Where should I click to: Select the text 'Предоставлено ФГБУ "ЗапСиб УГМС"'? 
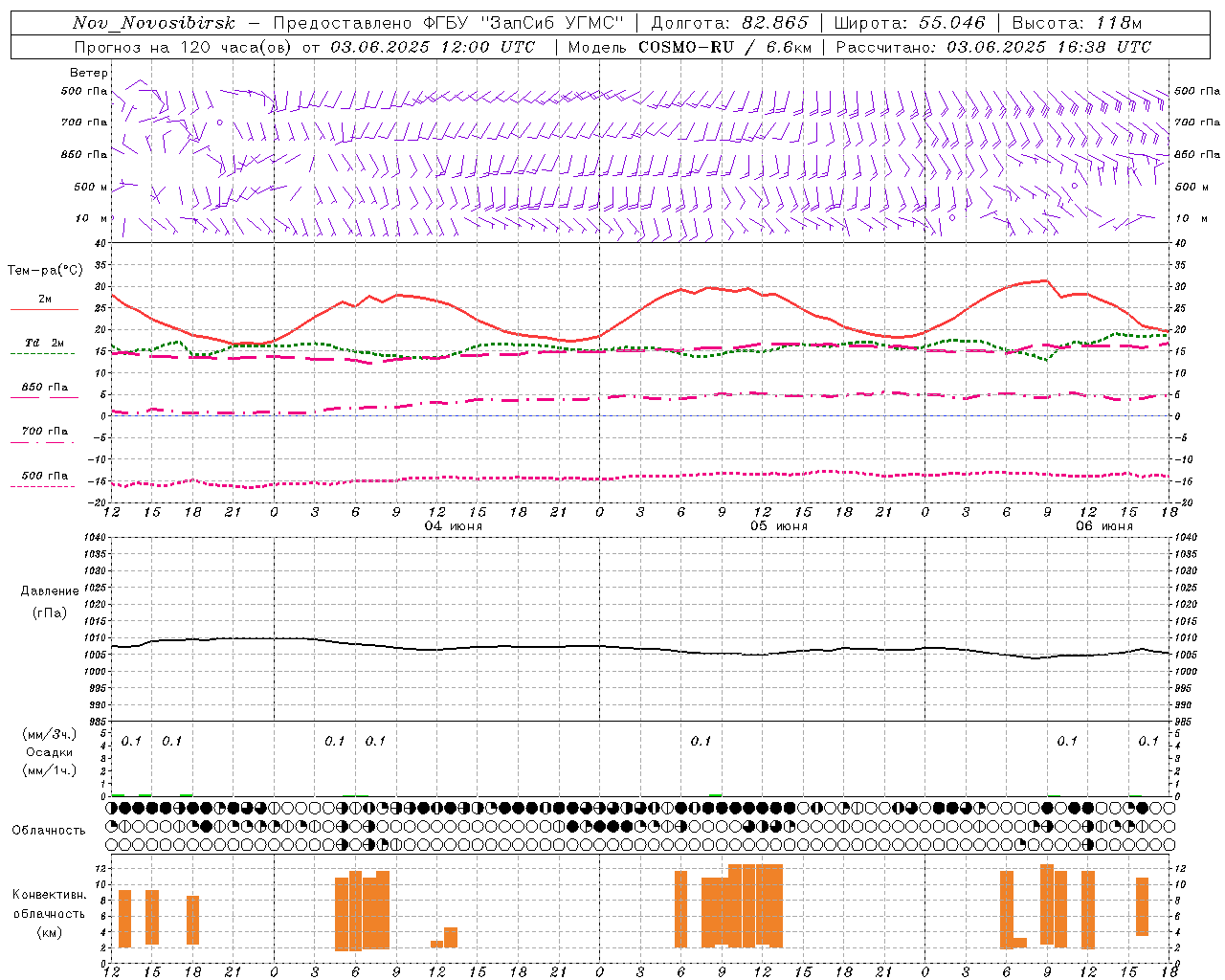449,23
